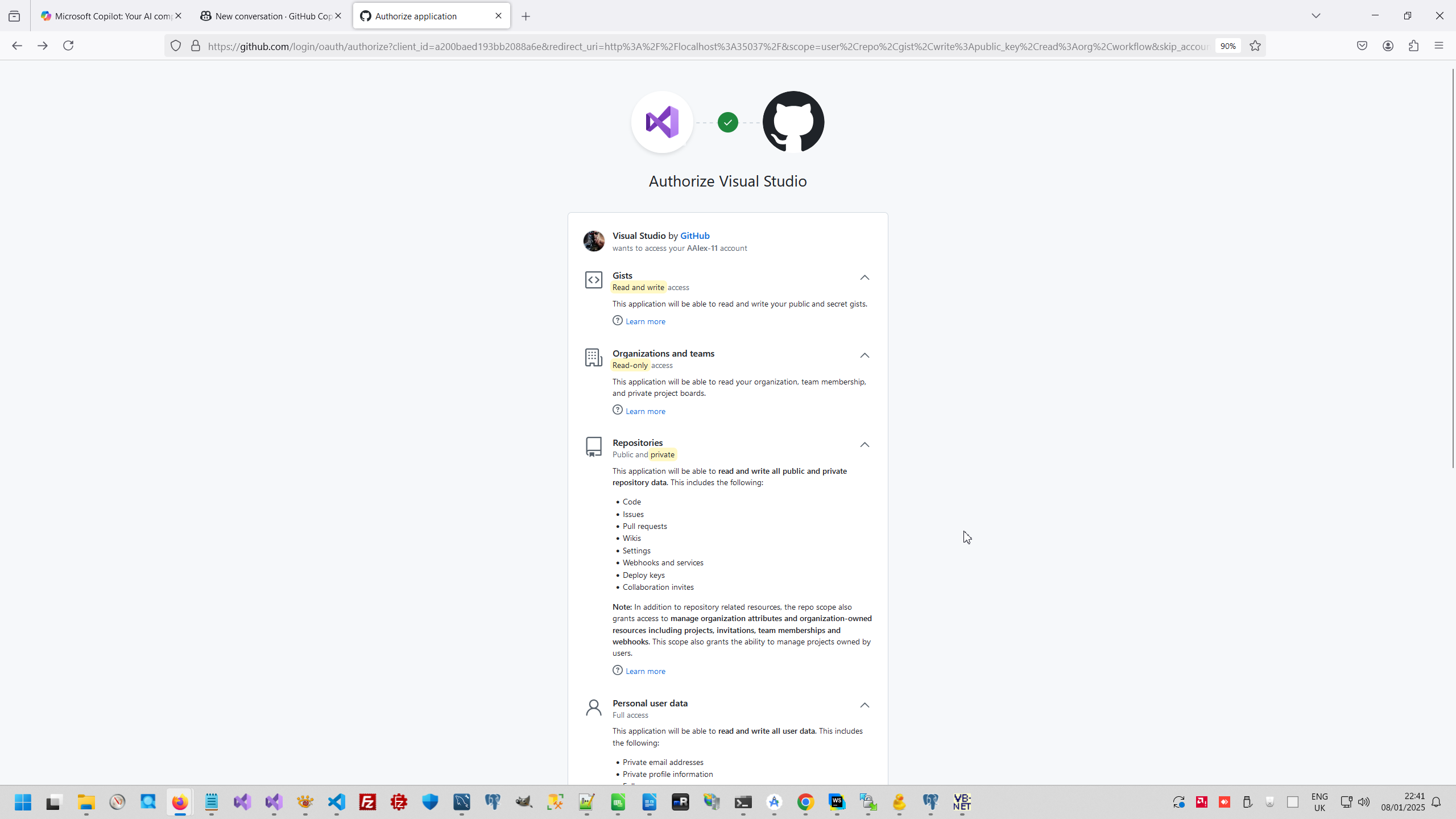
Task: Click the bookmark star icon
Action: [1255, 46]
